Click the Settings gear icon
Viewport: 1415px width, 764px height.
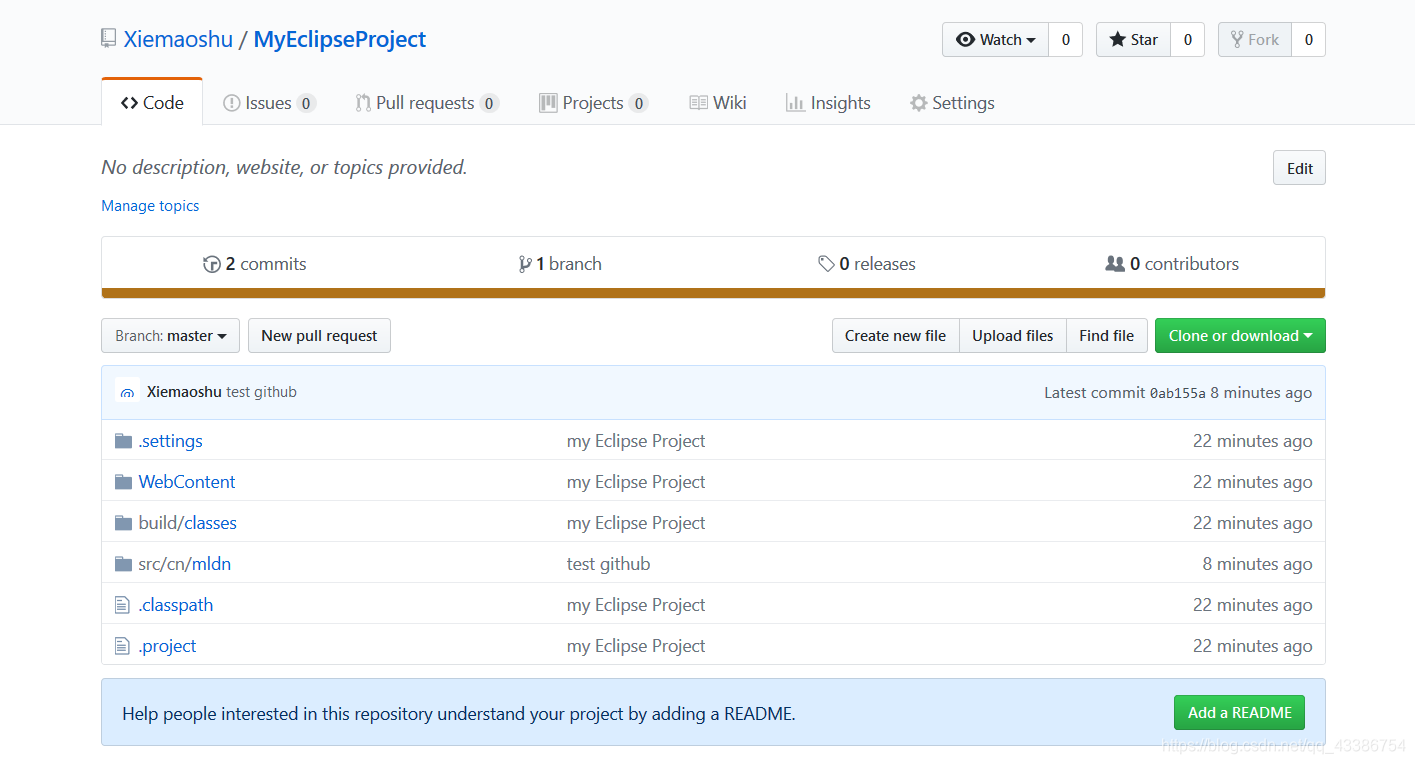pyautogui.click(x=918, y=103)
